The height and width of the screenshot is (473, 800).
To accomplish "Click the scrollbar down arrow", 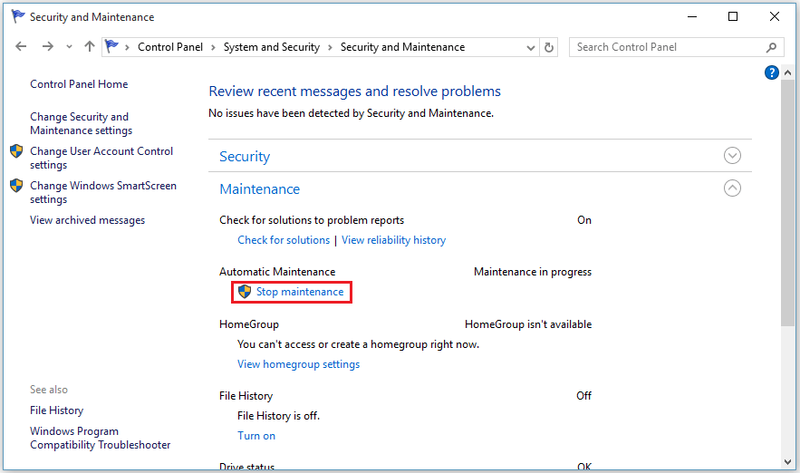I will [x=787, y=462].
